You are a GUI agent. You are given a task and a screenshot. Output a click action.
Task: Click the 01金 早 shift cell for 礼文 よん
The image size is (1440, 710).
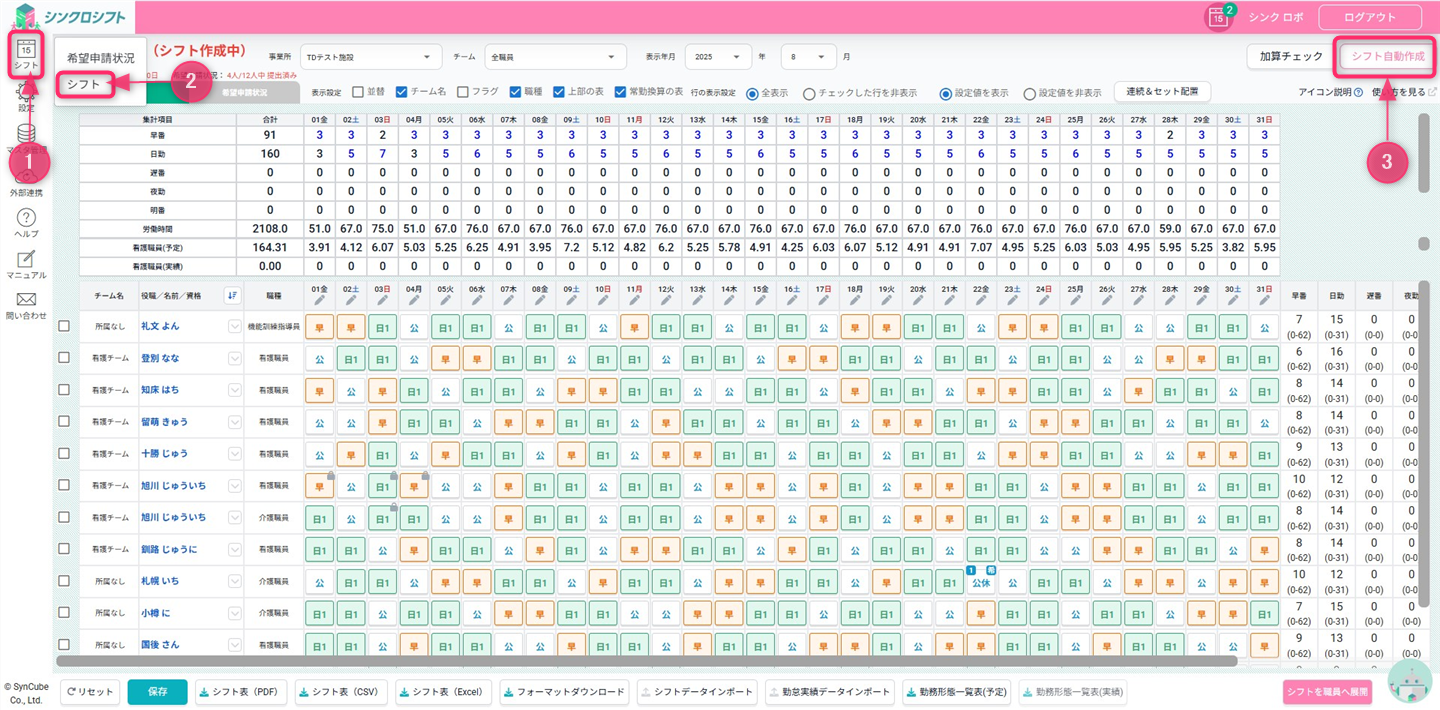click(319, 326)
